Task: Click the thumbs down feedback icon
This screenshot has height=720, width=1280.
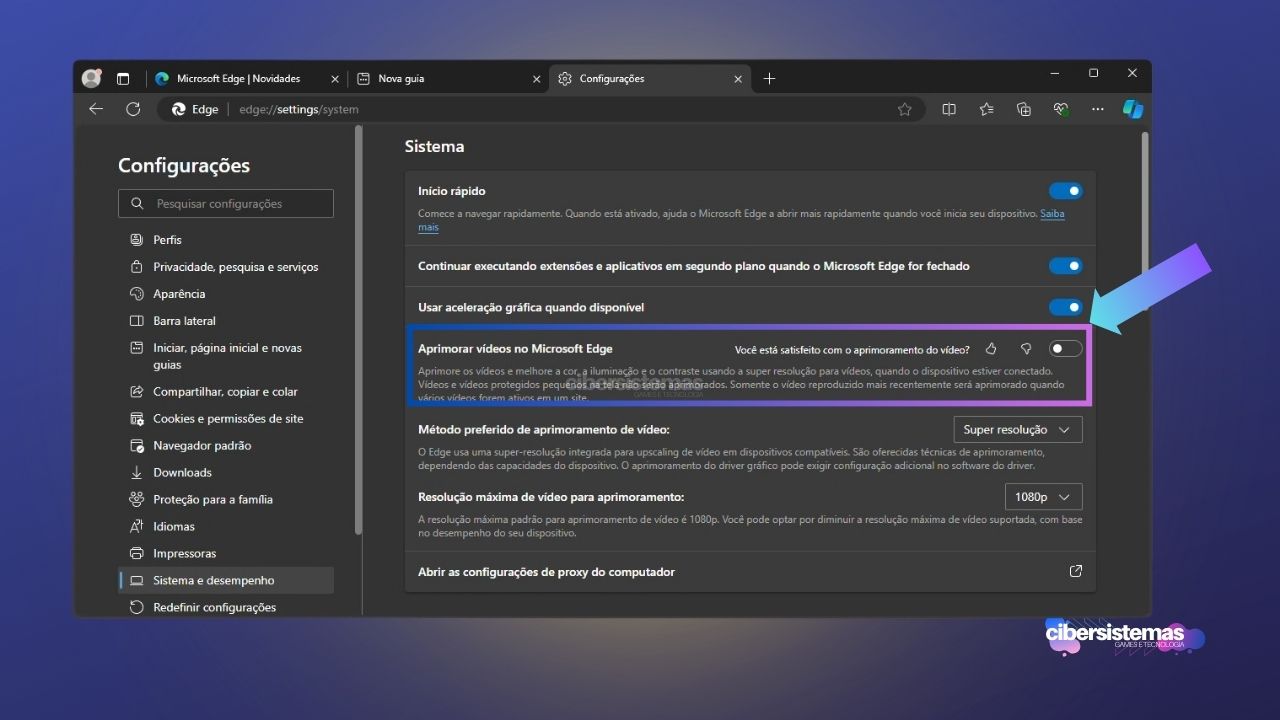Action: 1026,349
